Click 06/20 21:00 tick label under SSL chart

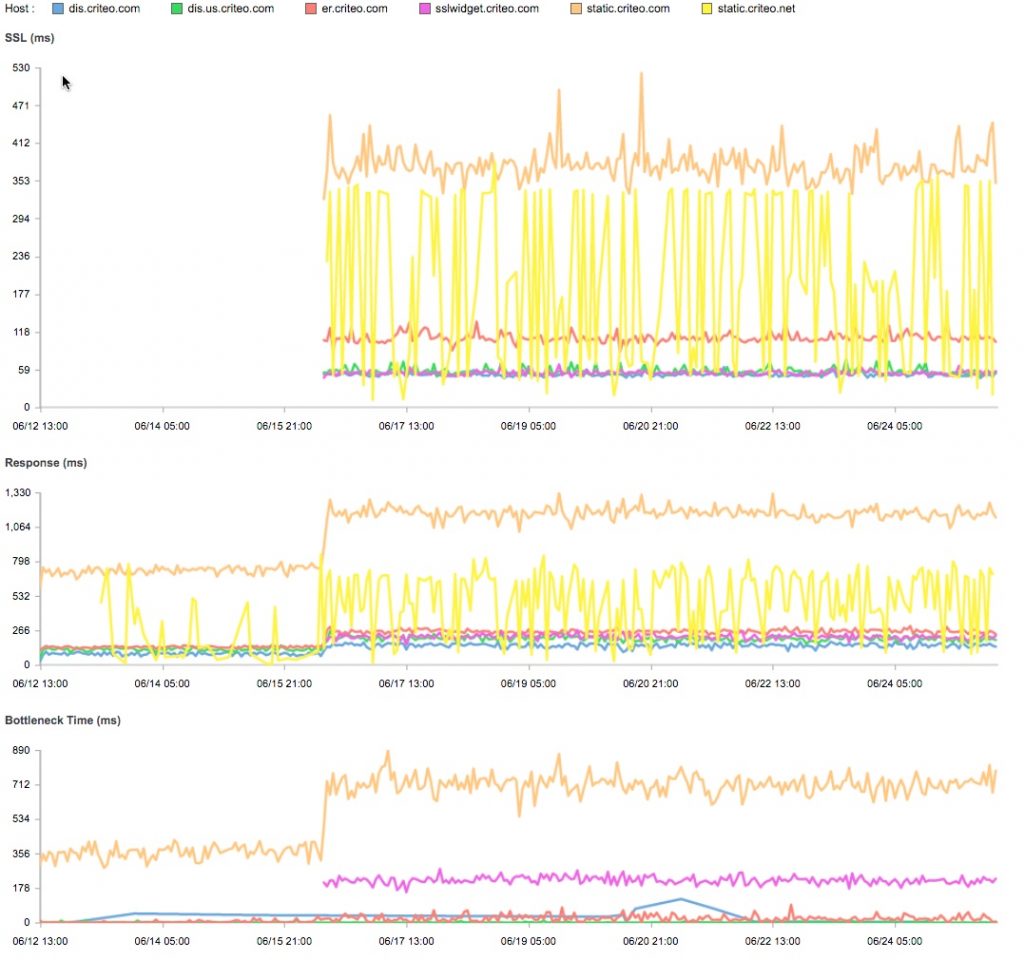(650, 426)
